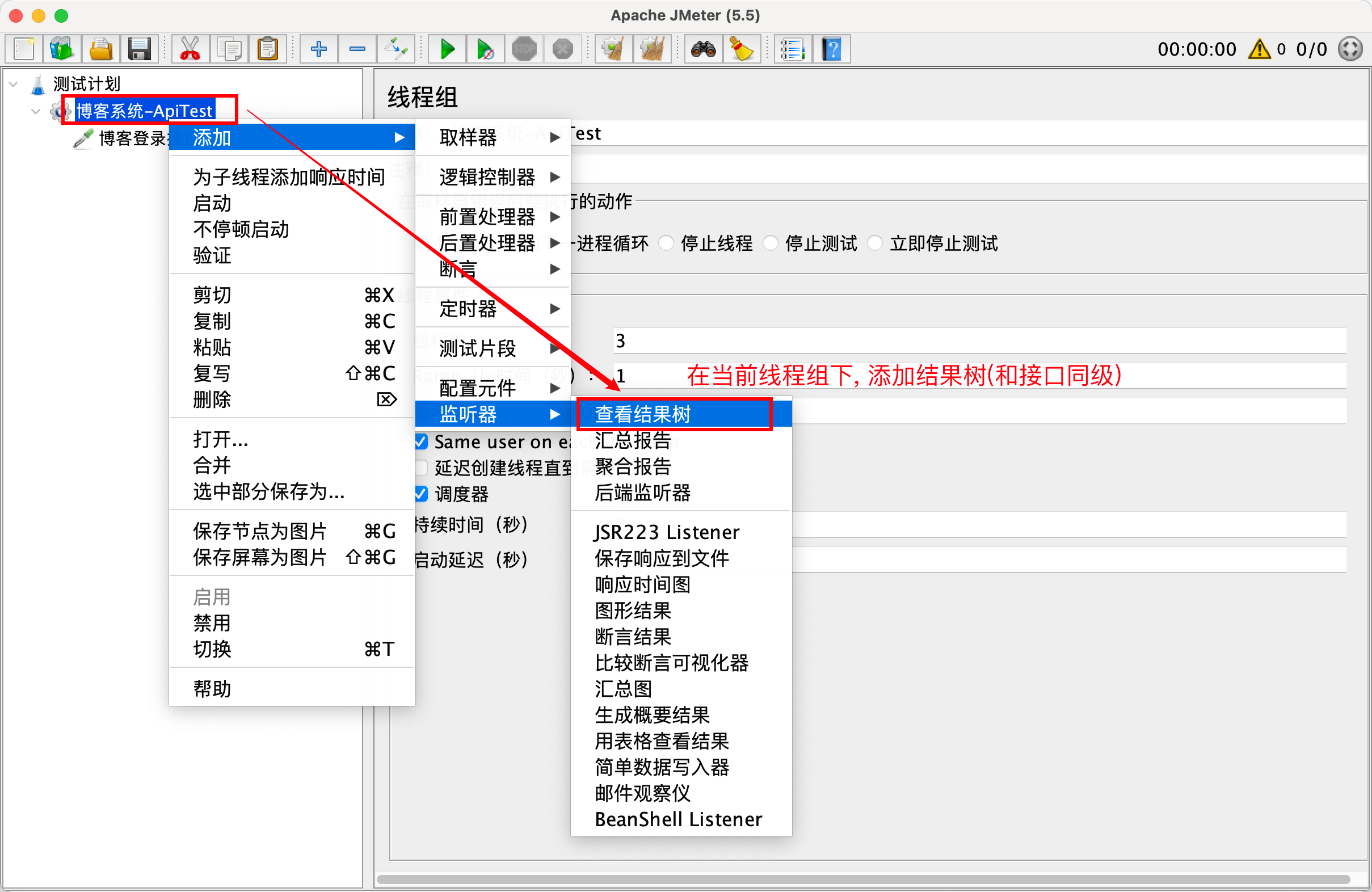Expand the 配置元件 submenu

(x=493, y=388)
